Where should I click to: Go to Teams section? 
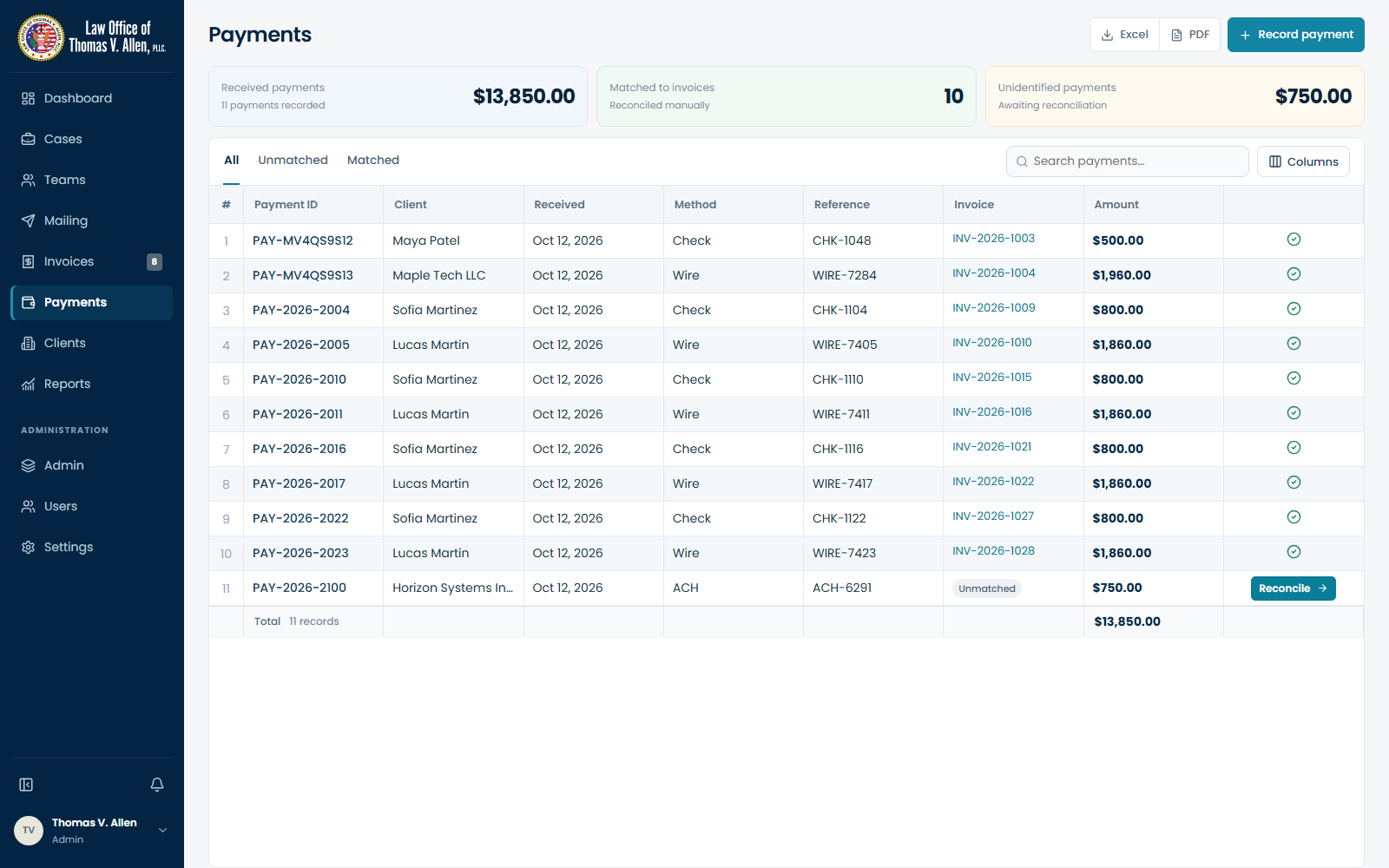point(91,180)
